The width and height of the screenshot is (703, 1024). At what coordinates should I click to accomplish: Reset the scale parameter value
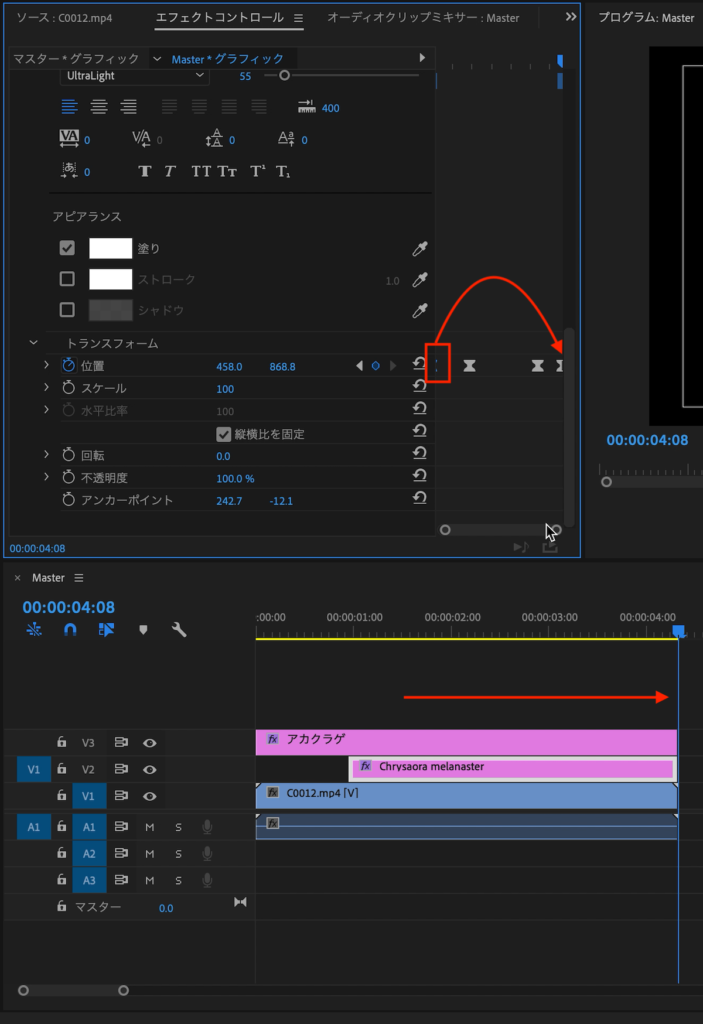(x=420, y=388)
